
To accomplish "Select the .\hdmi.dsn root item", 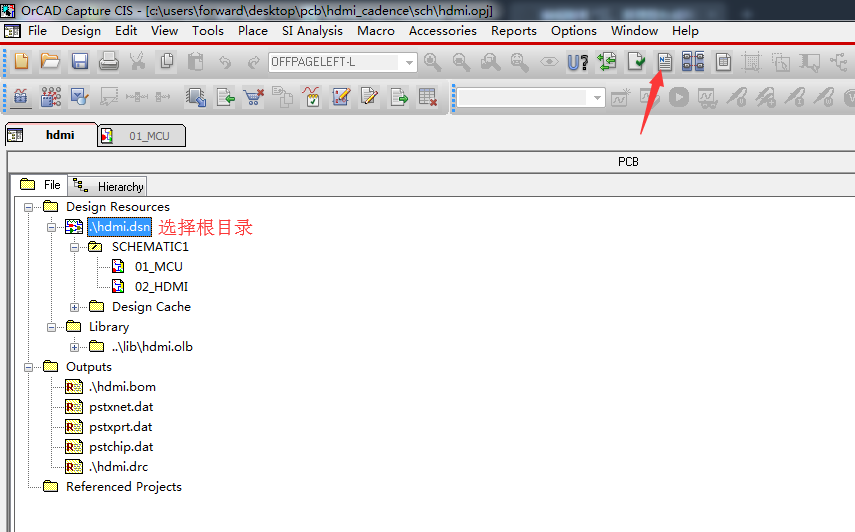I will [x=119, y=227].
